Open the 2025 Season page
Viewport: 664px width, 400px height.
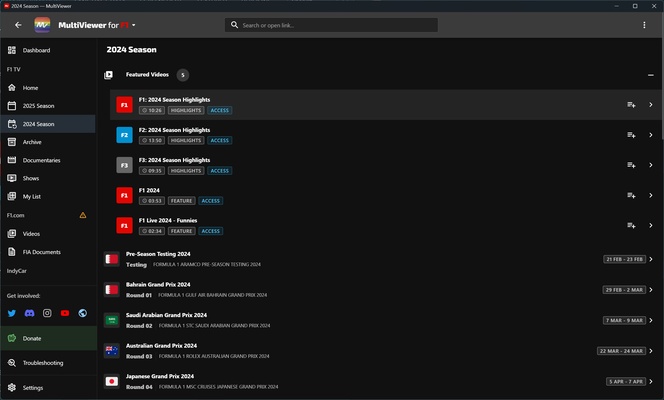48,106
